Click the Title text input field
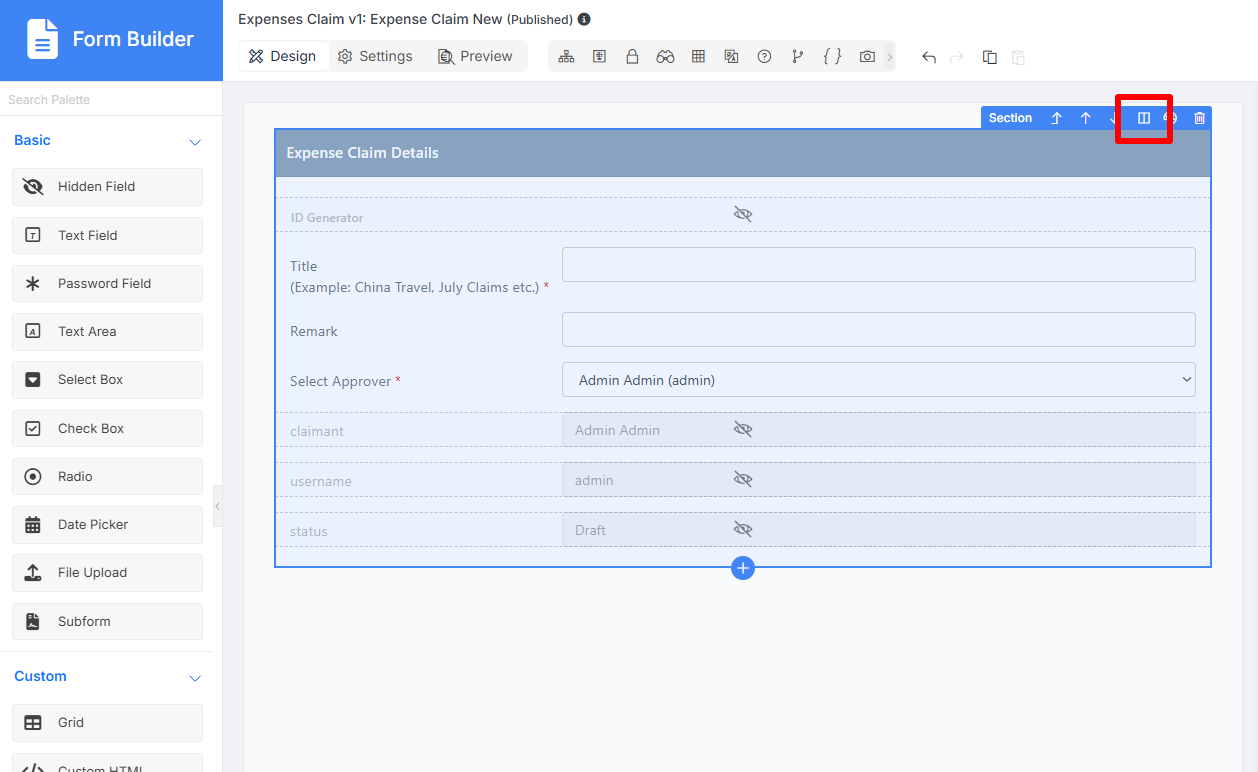This screenshot has width=1258, height=772. coord(879,265)
